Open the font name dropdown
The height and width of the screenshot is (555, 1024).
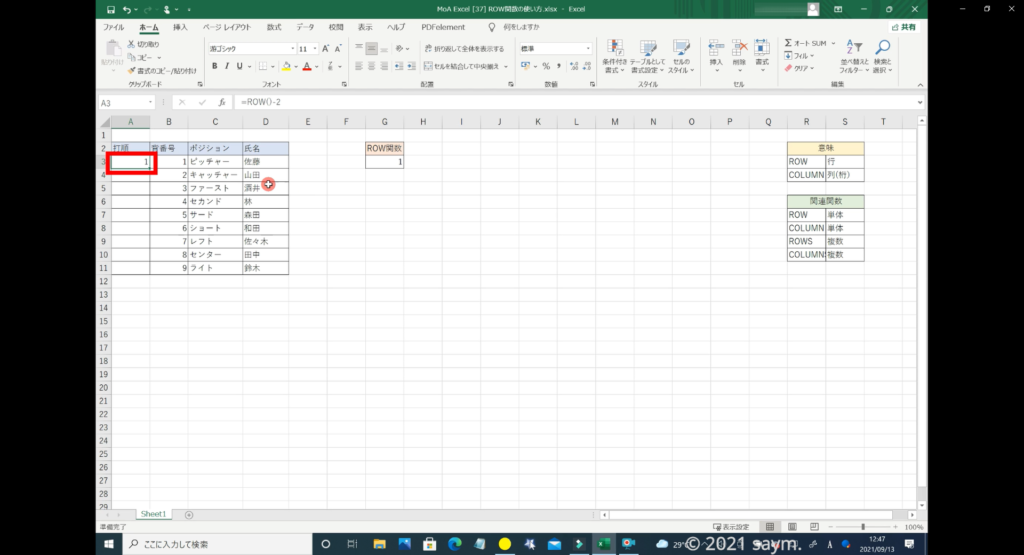[292, 48]
